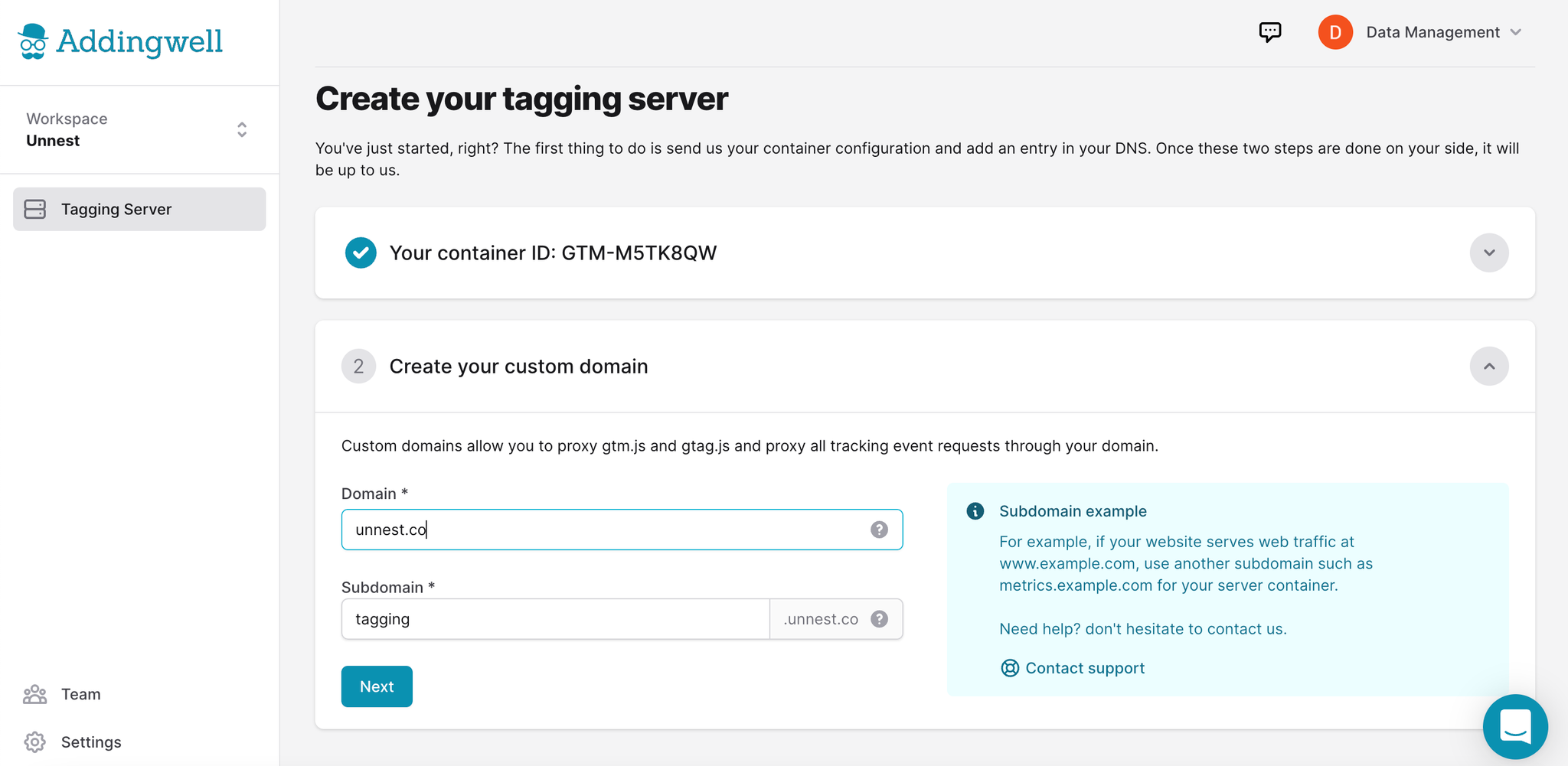The height and width of the screenshot is (766, 1568).
Task: Click the help icon in Domain field
Action: tap(879, 530)
